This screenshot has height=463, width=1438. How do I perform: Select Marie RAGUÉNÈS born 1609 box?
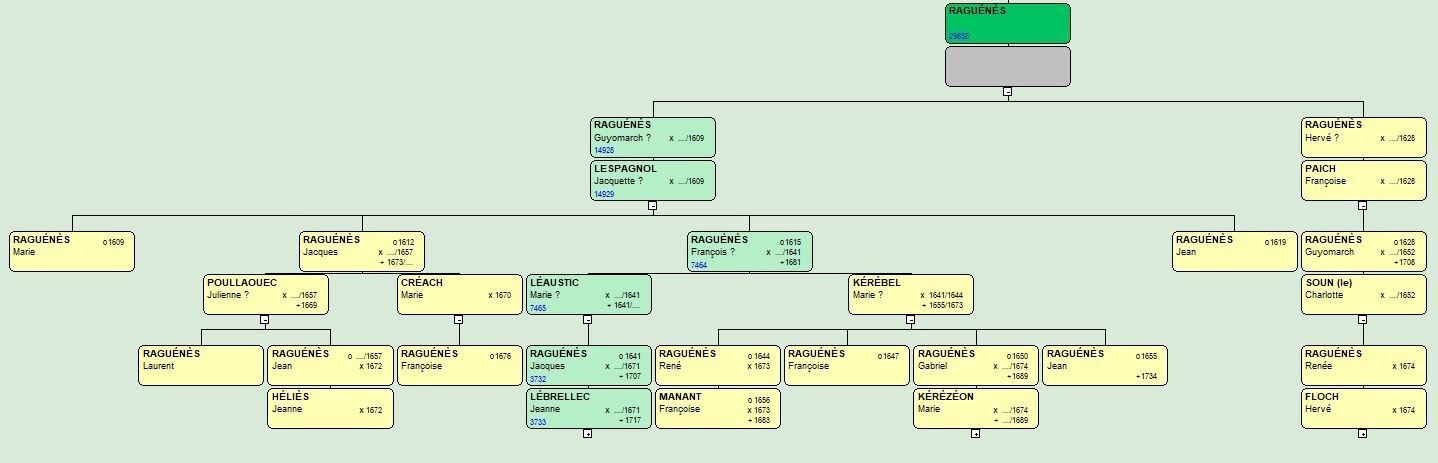click(x=71, y=251)
